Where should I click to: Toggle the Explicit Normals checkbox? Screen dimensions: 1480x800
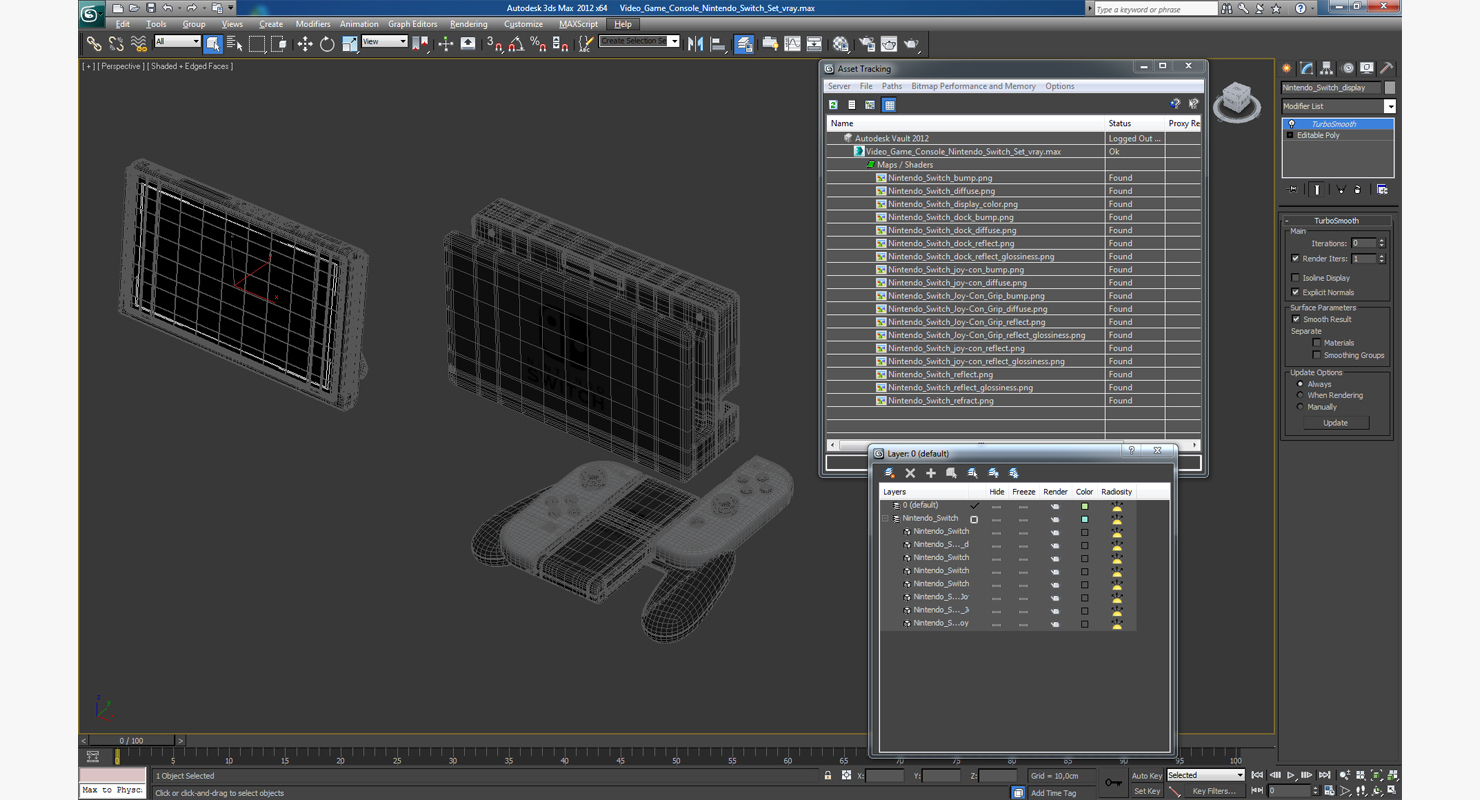tap(1296, 292)
